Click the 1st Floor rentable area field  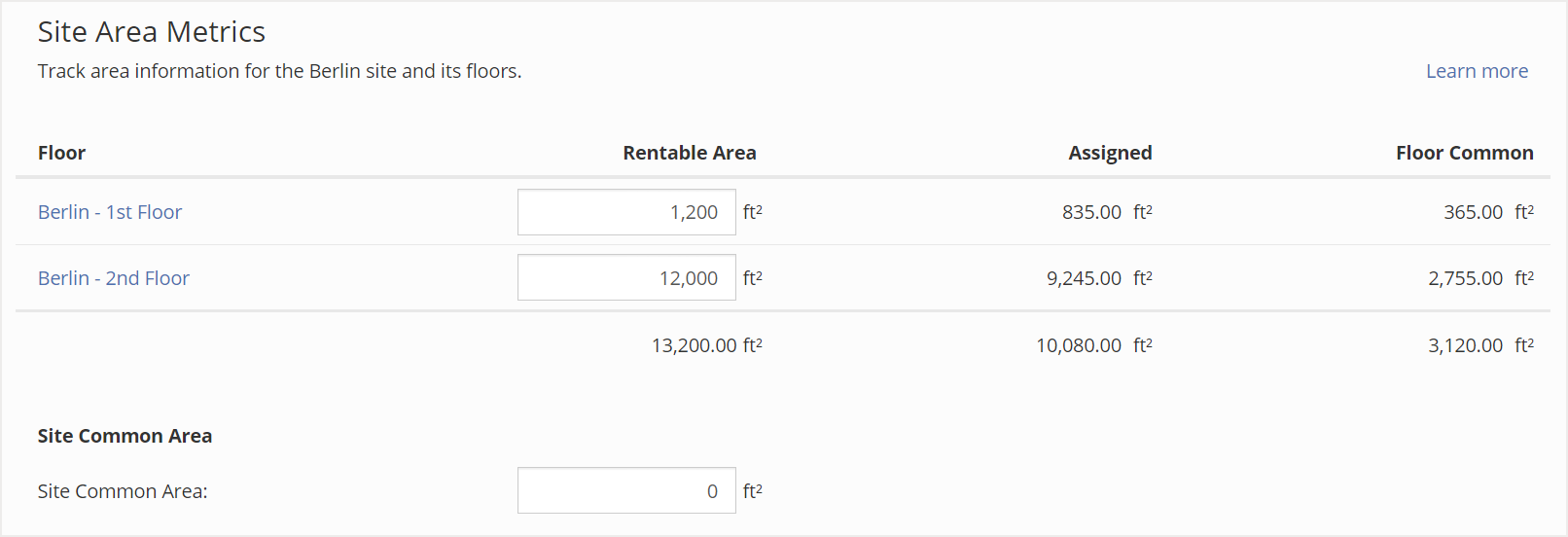pos(625,212)
